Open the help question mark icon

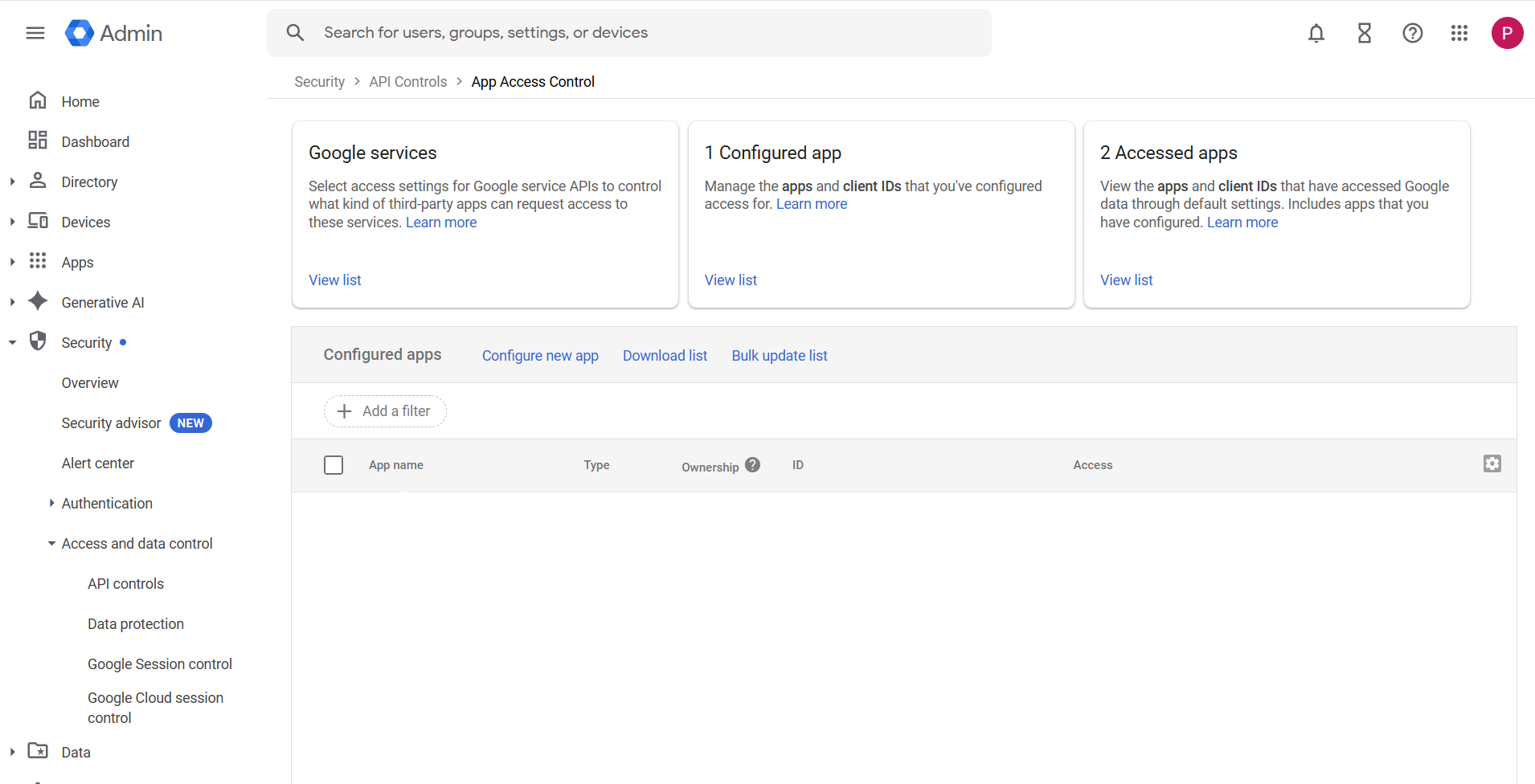point(1413,33)
